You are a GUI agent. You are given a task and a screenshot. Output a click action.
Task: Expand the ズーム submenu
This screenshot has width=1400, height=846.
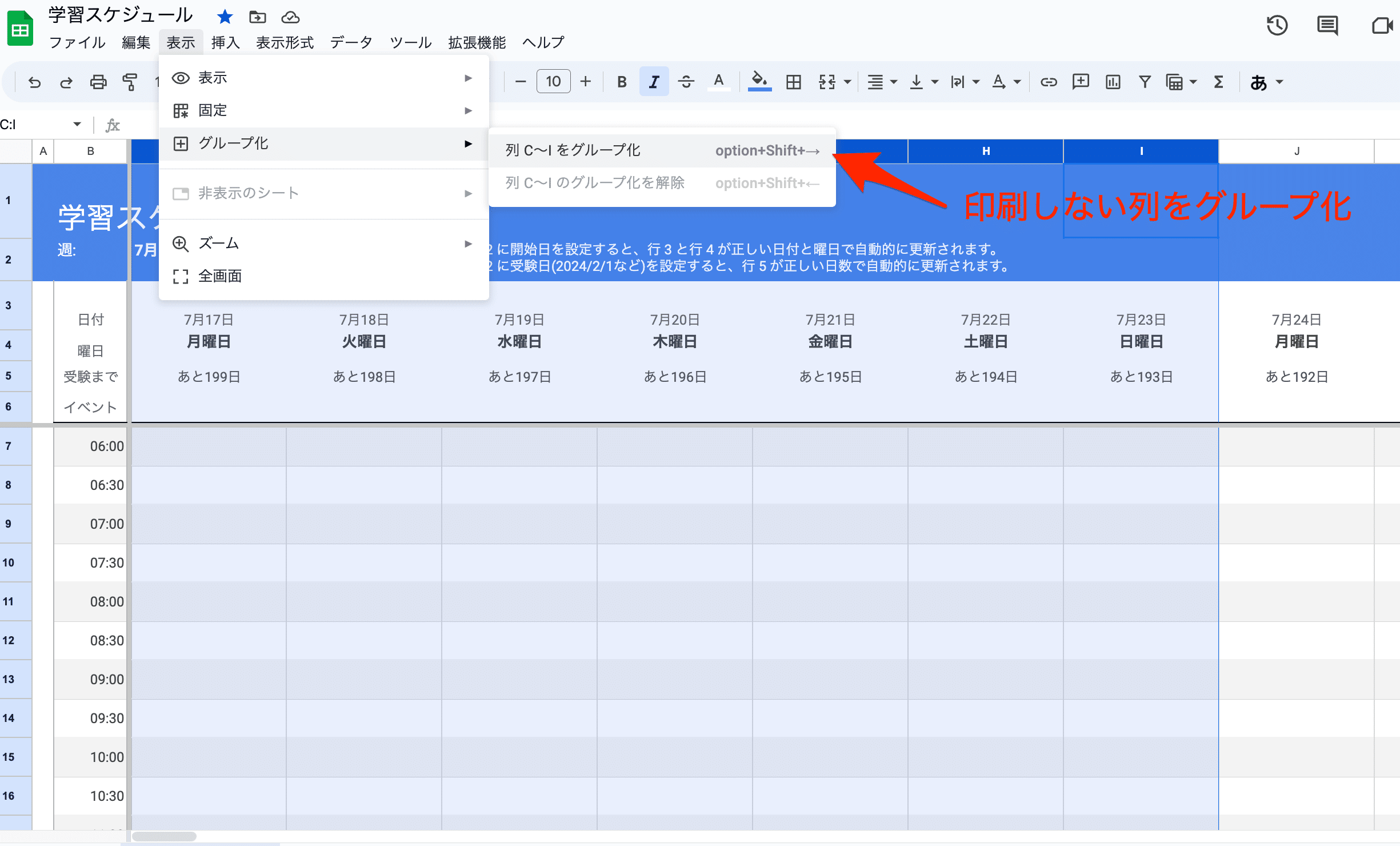(x=323, y=244)
